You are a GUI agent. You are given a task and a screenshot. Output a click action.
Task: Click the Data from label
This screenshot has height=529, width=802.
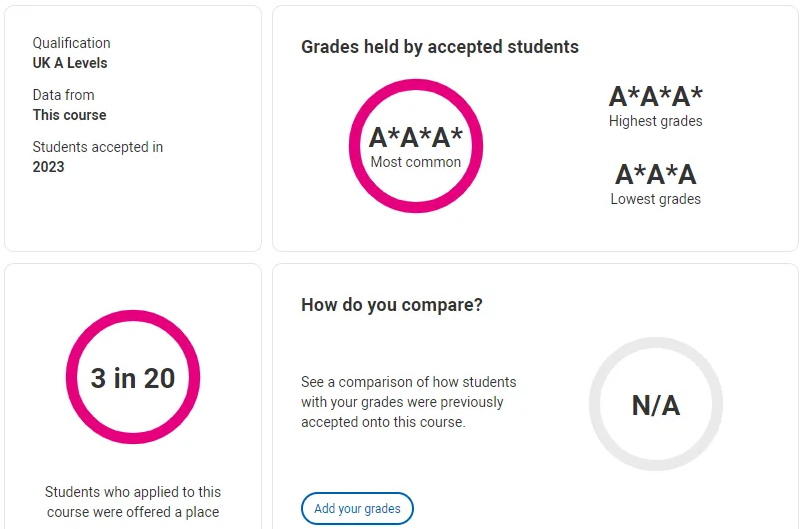63,95
